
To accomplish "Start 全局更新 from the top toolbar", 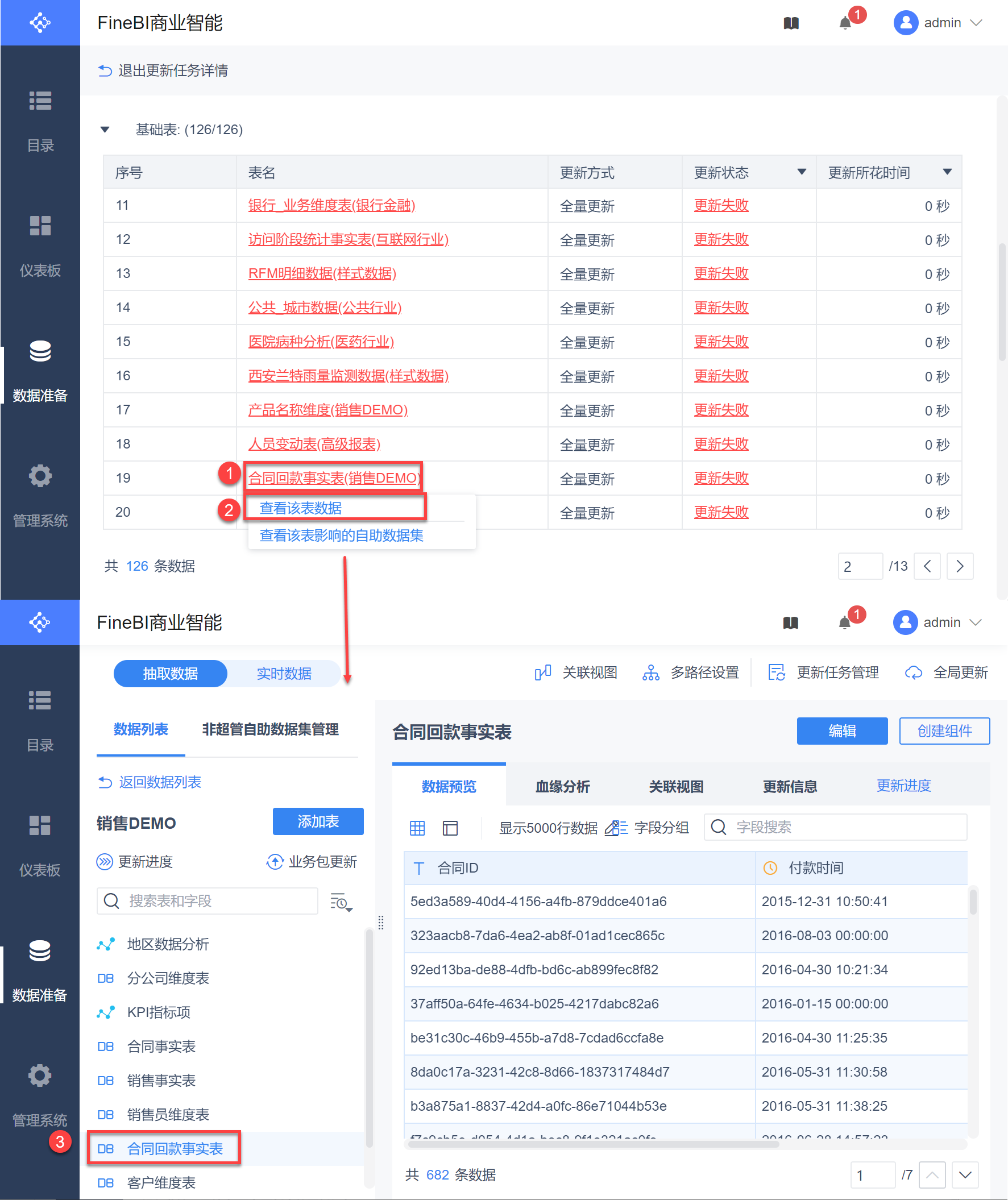I will 946,672.
